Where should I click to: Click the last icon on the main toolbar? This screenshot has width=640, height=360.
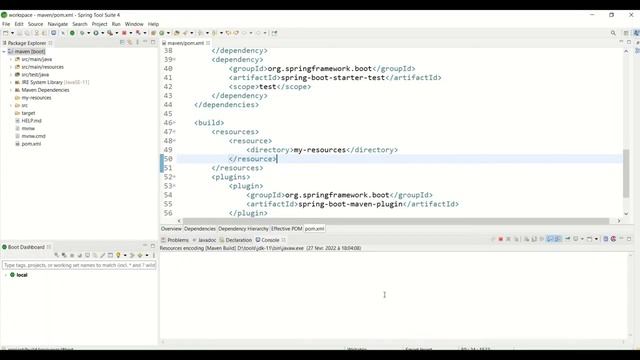(x=274, y=33)
